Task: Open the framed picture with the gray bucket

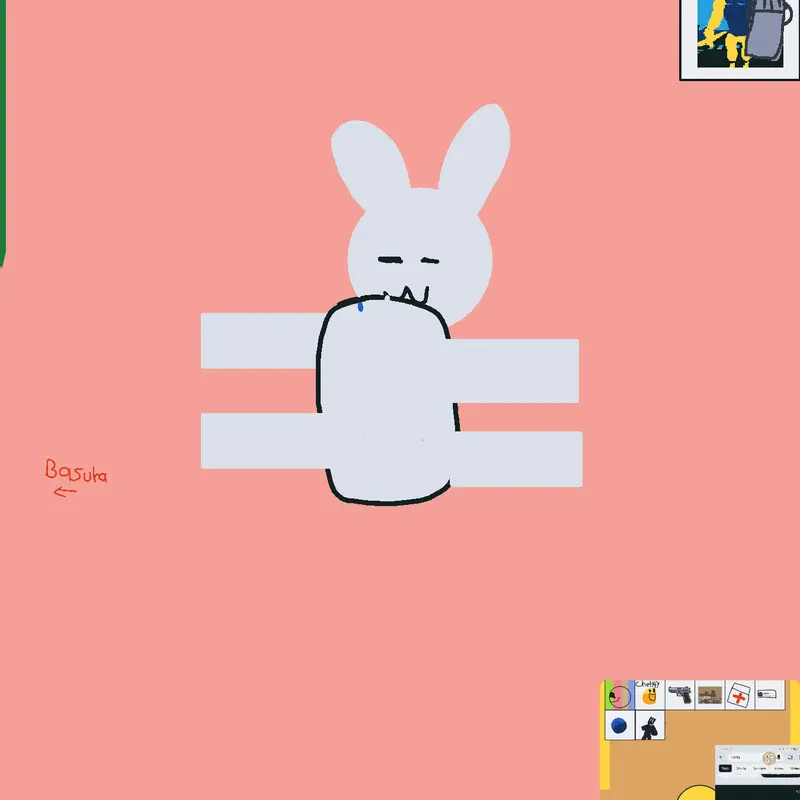Action: point(740,39)
